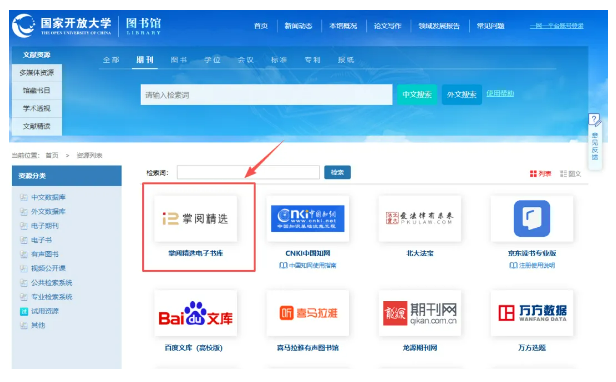Viewport: 616px width, 382px height.
Task: Select 文献资源 in left sidebar
Action: click(37, 55)
